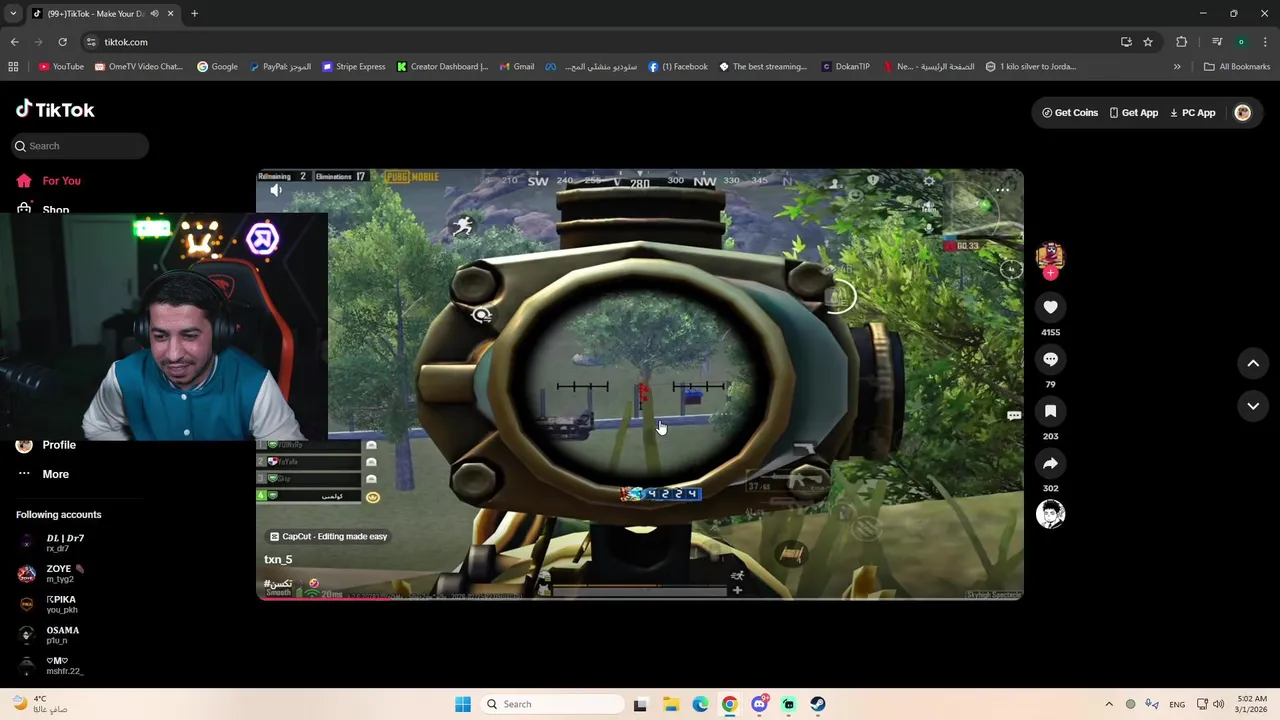Viewport: 1280px width, 720px height.
Task: Open comments on the TikTok video
Action: (1050, 359)
